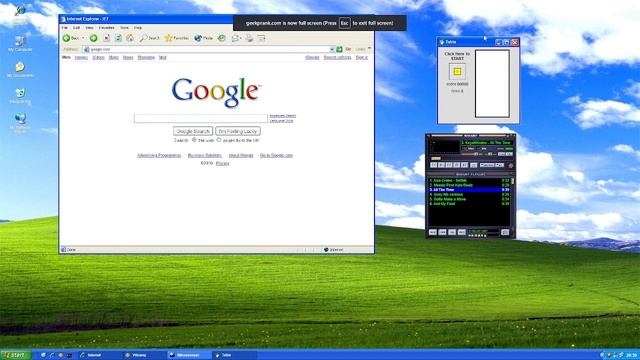Screen dimensions: 640x360
Task: Open the Language Tools link
Action: pos(281,121)
